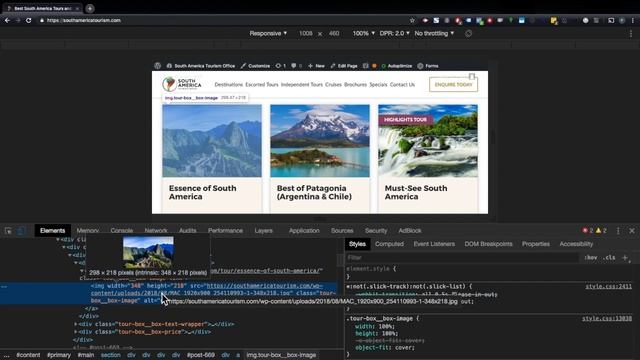The width and height of the screenshot is (640, 360).
Task: Open the Layers tab
Action: coord(264,231)
